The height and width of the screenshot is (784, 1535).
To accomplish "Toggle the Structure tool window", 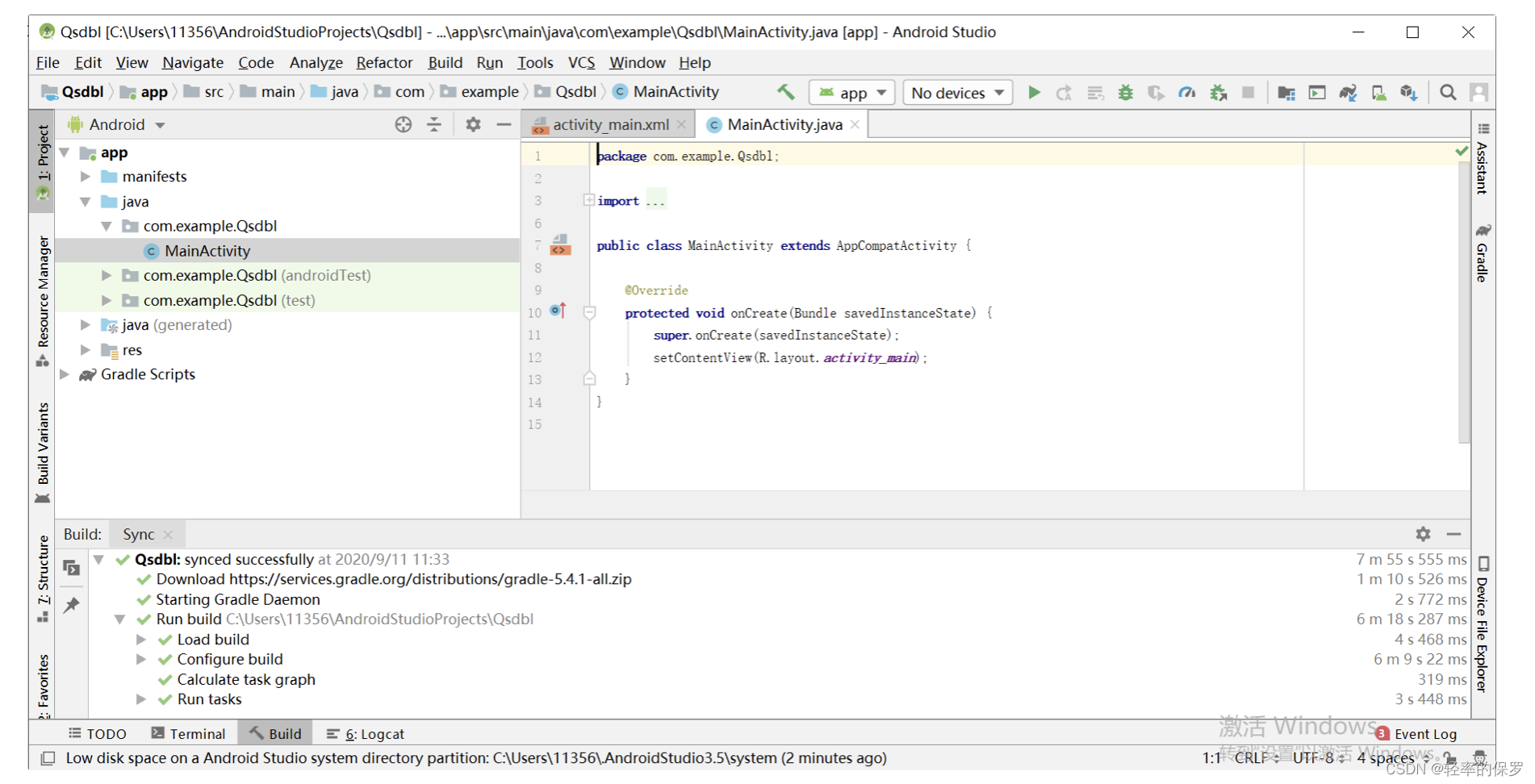I will 43,578.
